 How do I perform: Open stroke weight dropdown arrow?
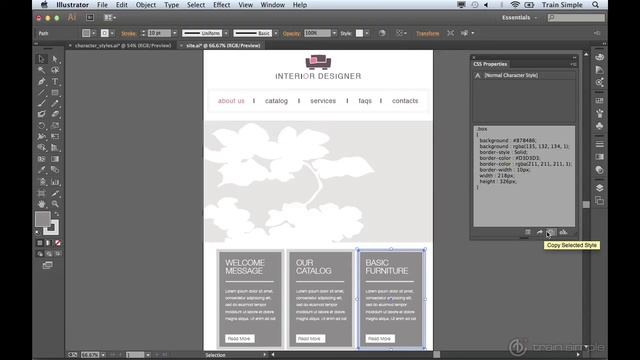[x=175, y=33]
